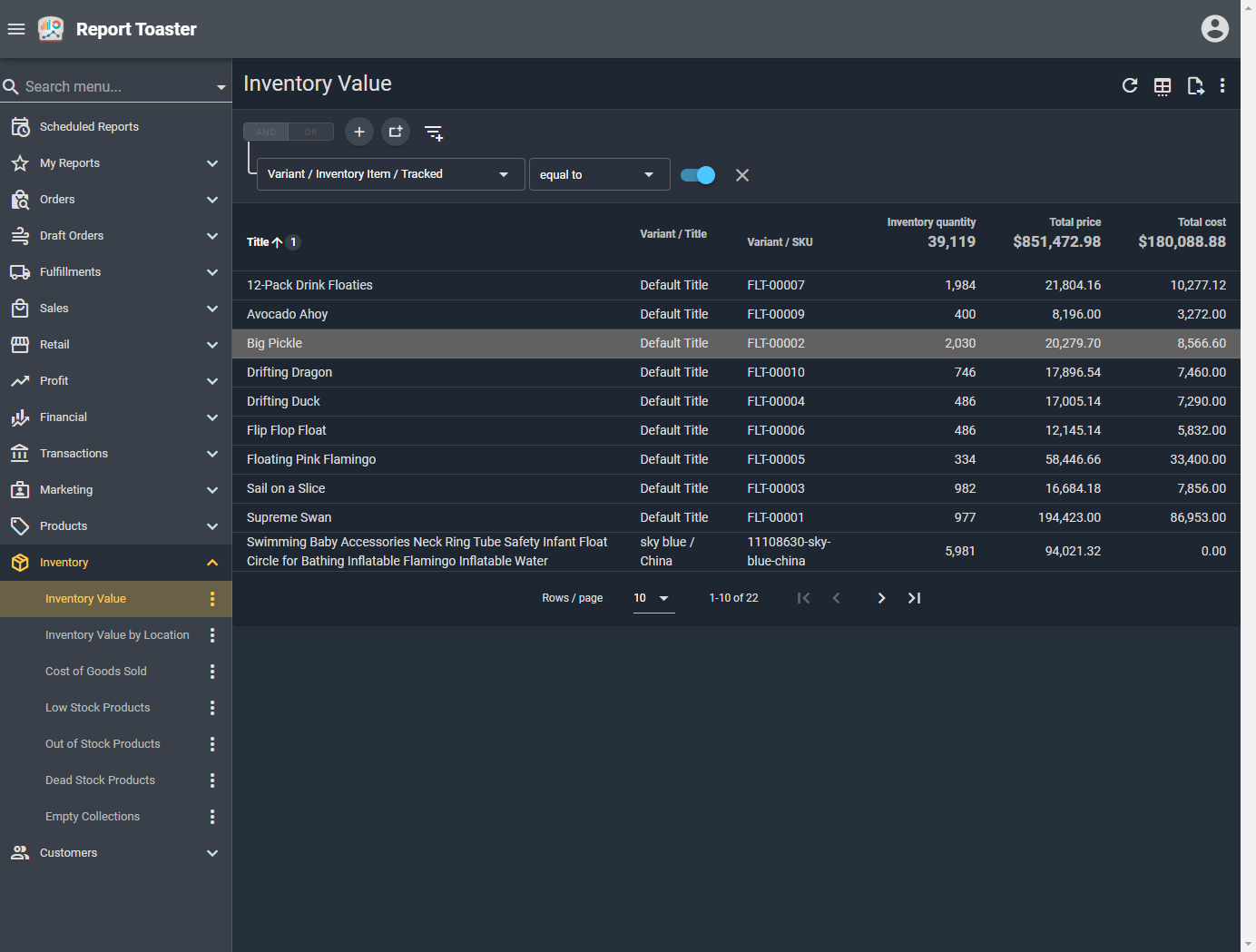Click the Search menu input field
This screenshot has width=1256, height=952.
coord(113,87)
